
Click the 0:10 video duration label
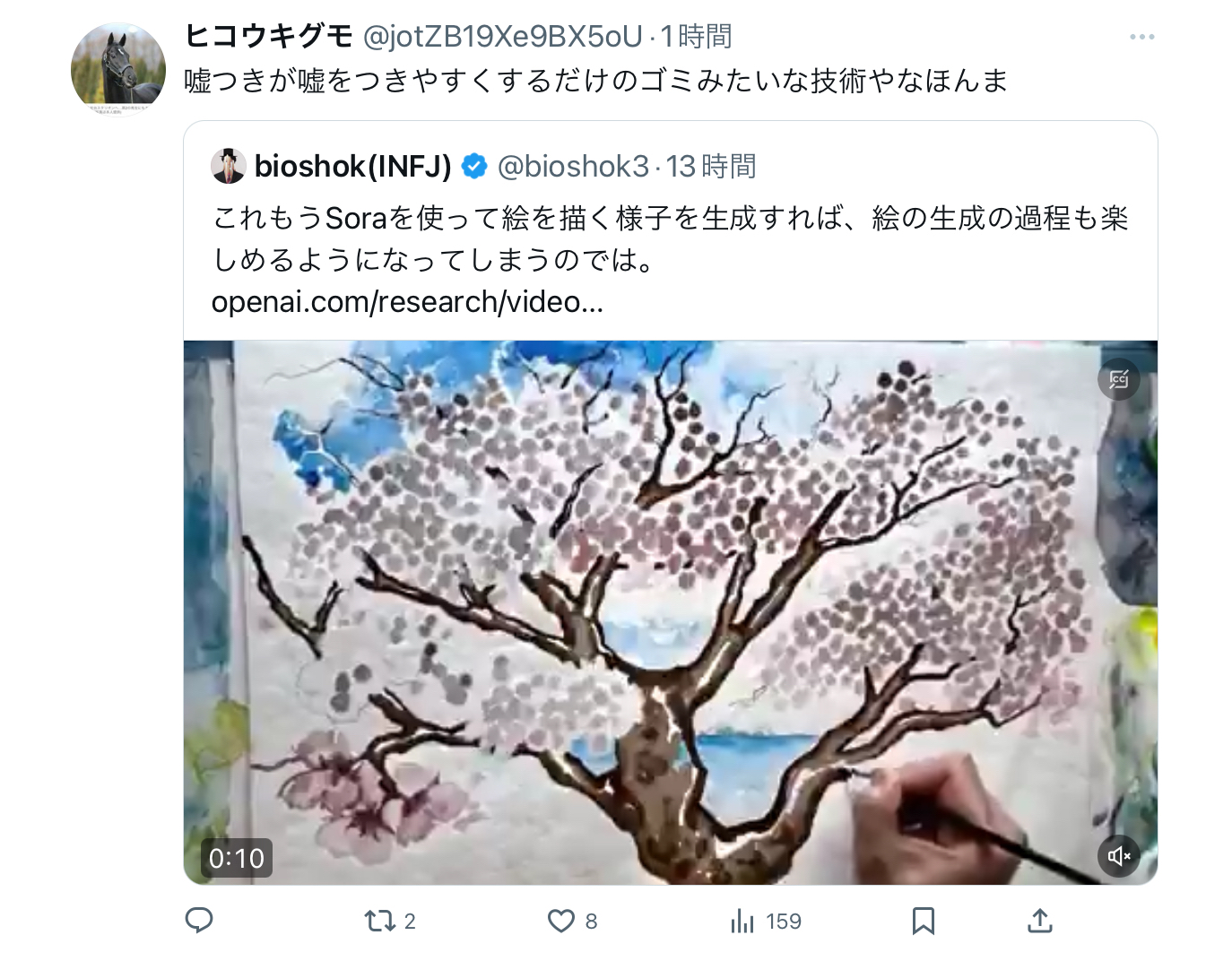click(237, 858)
